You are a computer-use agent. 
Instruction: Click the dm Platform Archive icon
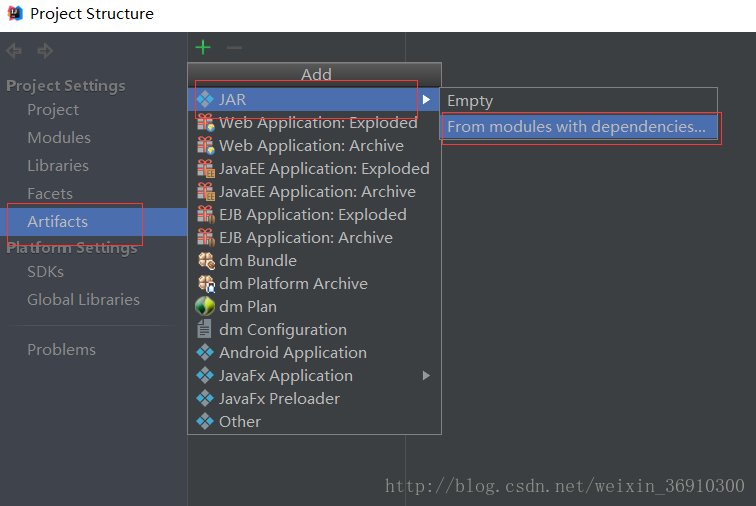coord(206,284)
